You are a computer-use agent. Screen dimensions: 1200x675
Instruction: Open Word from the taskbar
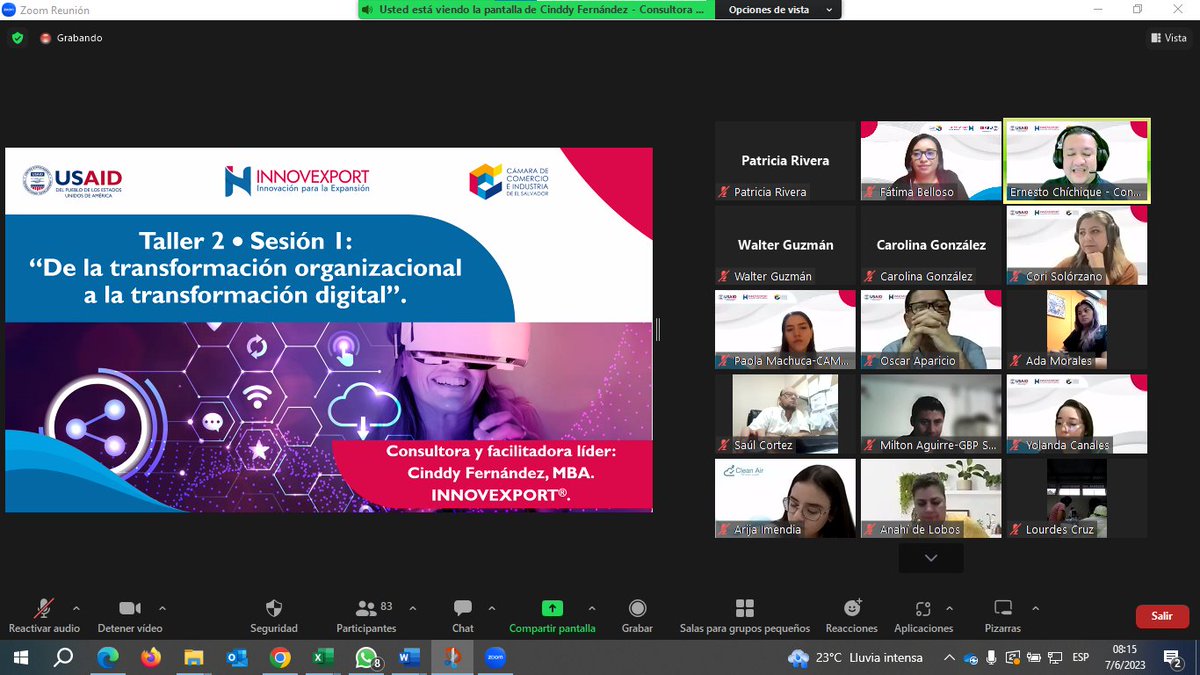coord(409,657)
